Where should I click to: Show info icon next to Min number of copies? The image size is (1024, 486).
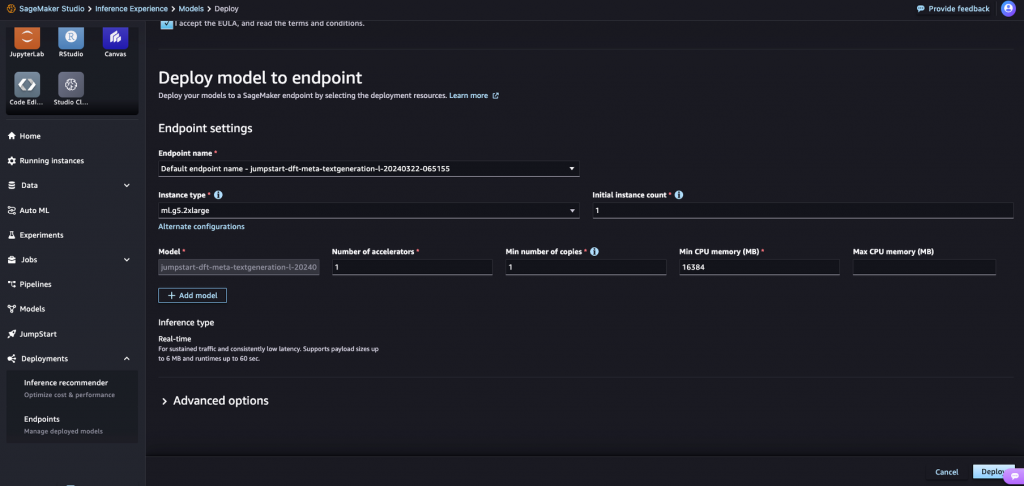pyautogui.click(x=594, y=251)
